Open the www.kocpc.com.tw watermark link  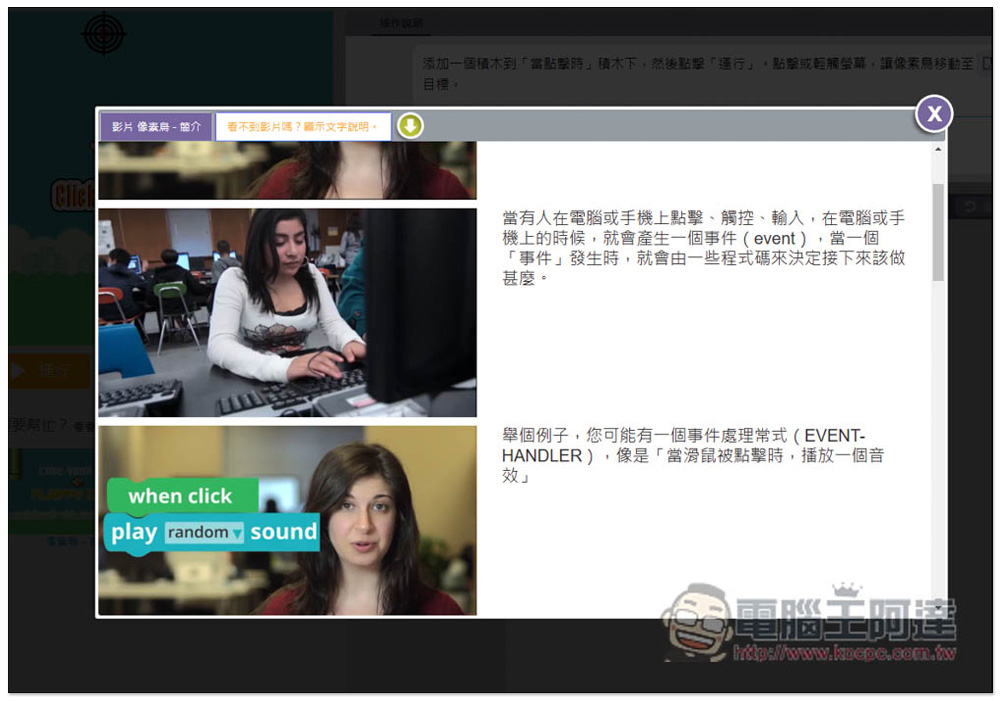click(845, 654)
